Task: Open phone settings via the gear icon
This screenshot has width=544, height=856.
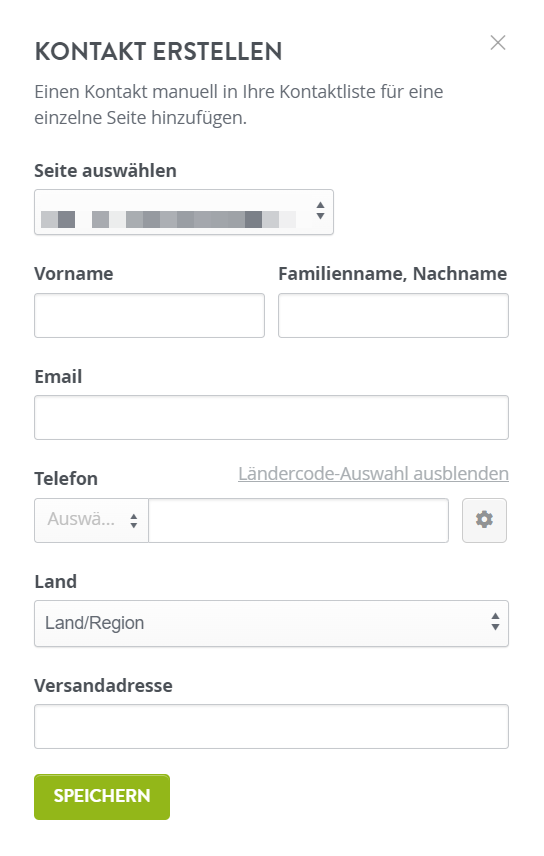Action: click(484, 520)
